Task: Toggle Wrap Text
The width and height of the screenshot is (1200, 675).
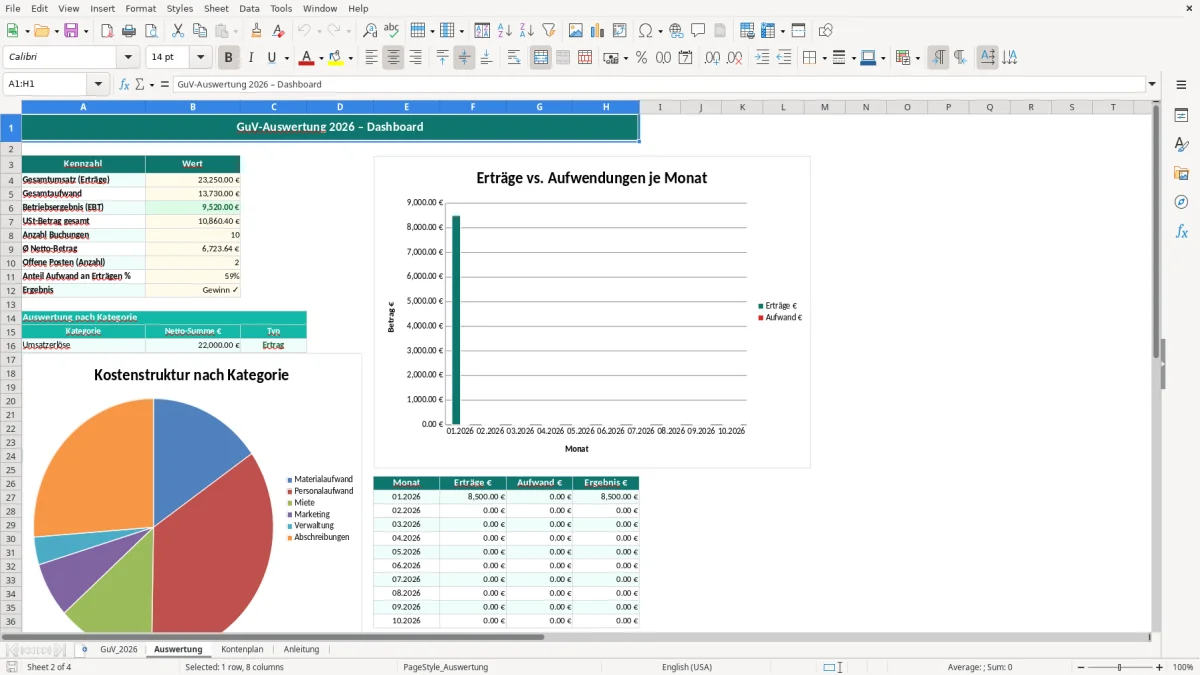Action: pos(514,58)
